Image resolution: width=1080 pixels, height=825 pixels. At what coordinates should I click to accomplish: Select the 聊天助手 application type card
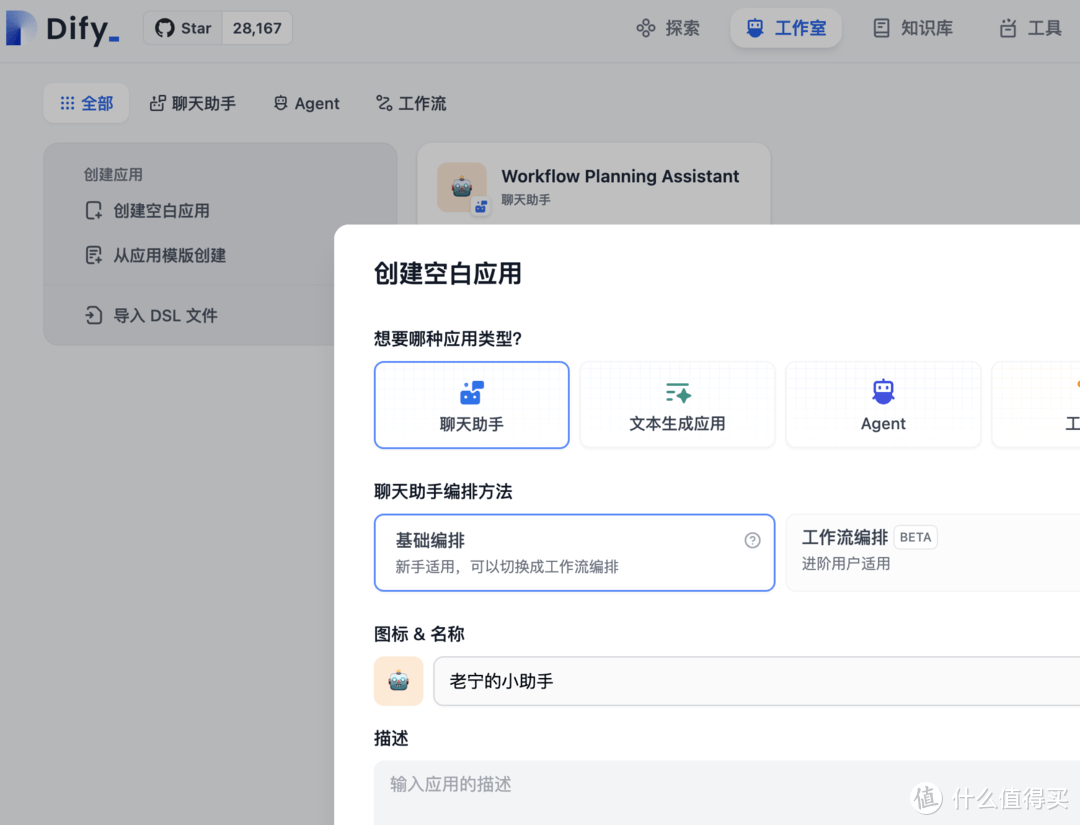(x=471, y=405)
